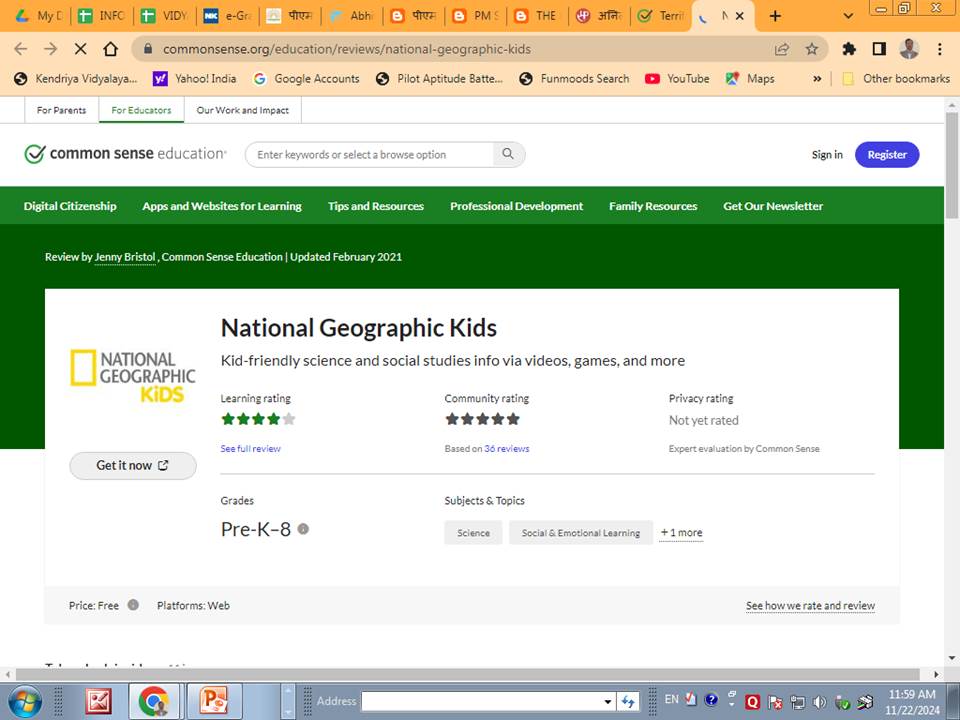
Task: Open the Chrome extensions puzzle icon
Action: coord(849,49)
